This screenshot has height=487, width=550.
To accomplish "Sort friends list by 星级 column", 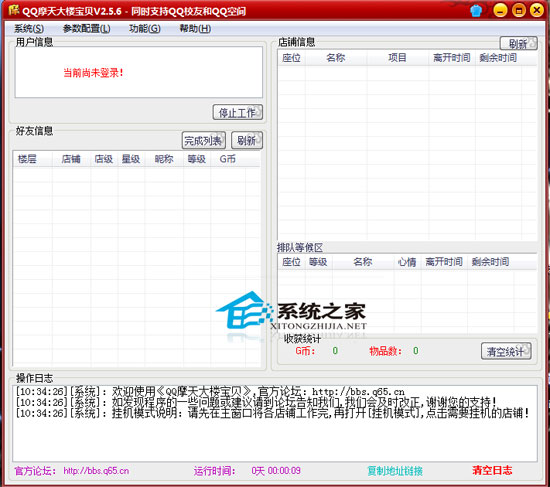I will [131, 159].
